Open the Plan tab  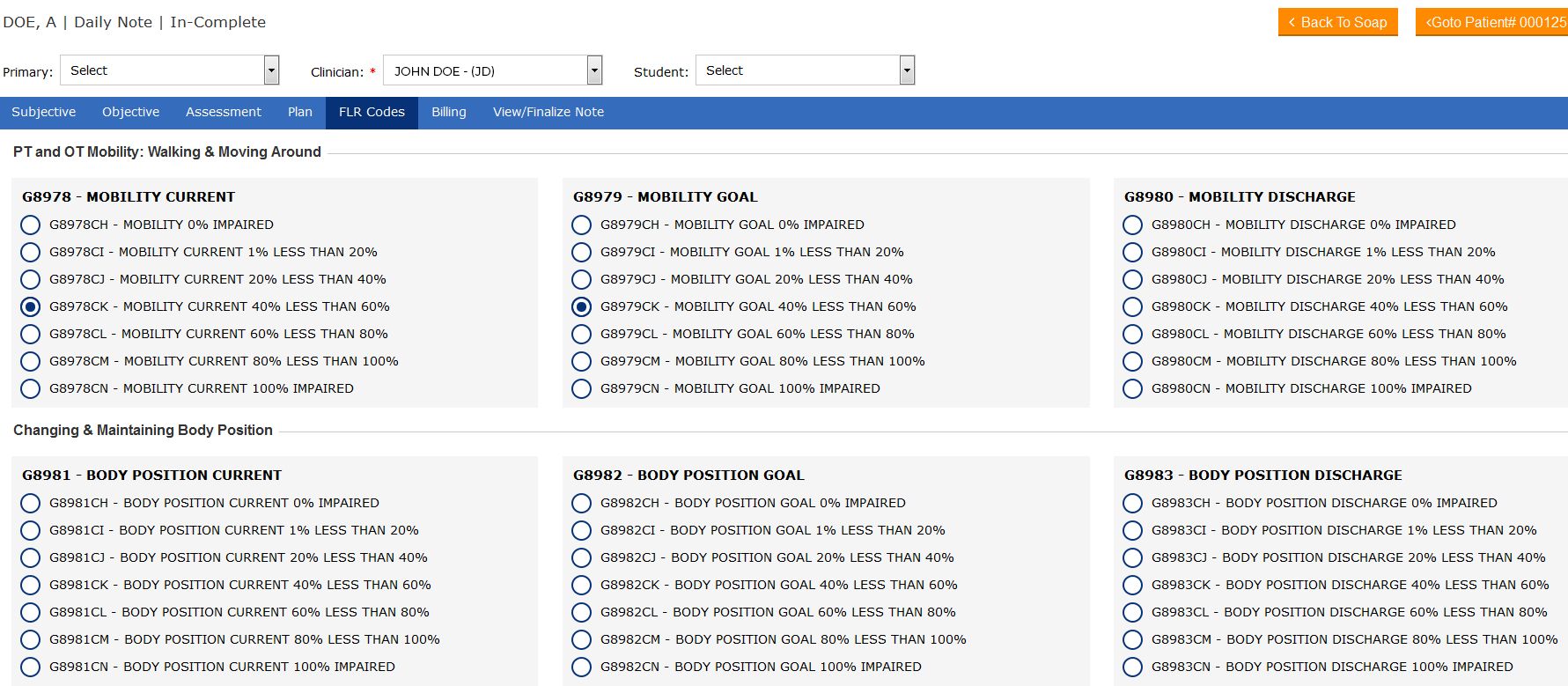pos(299,113)
